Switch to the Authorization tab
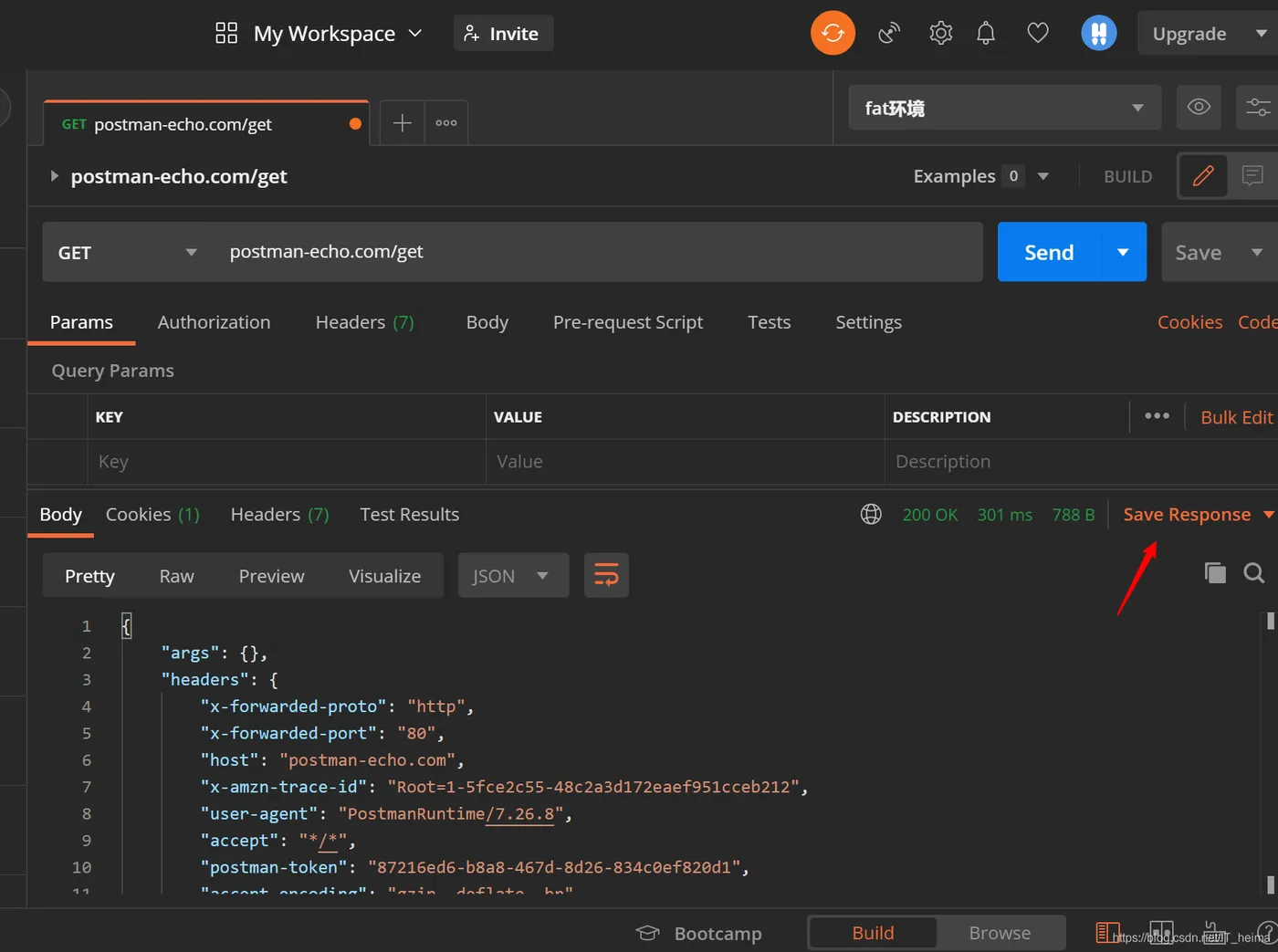This screenshot has width=1278, height=952. click(214, 322)
